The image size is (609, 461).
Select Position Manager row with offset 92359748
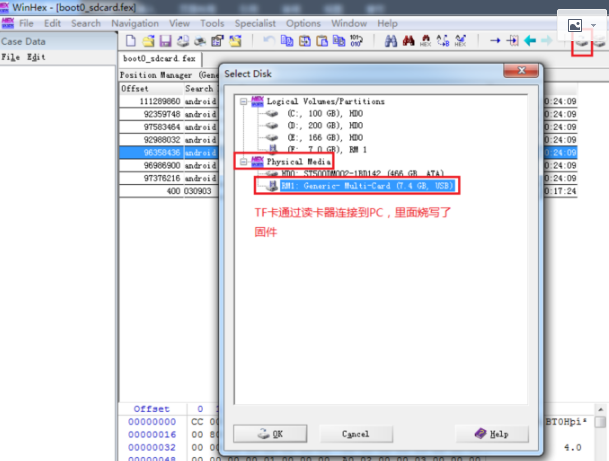[x=169, y=114]
